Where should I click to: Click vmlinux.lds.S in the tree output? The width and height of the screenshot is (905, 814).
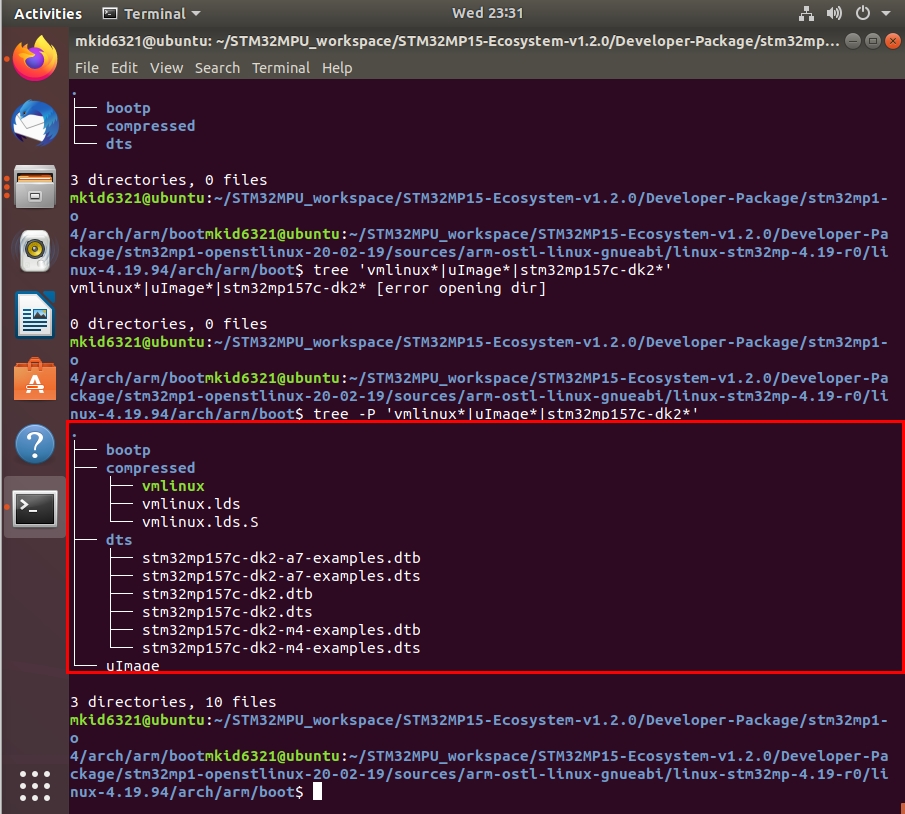coord(200,522)
